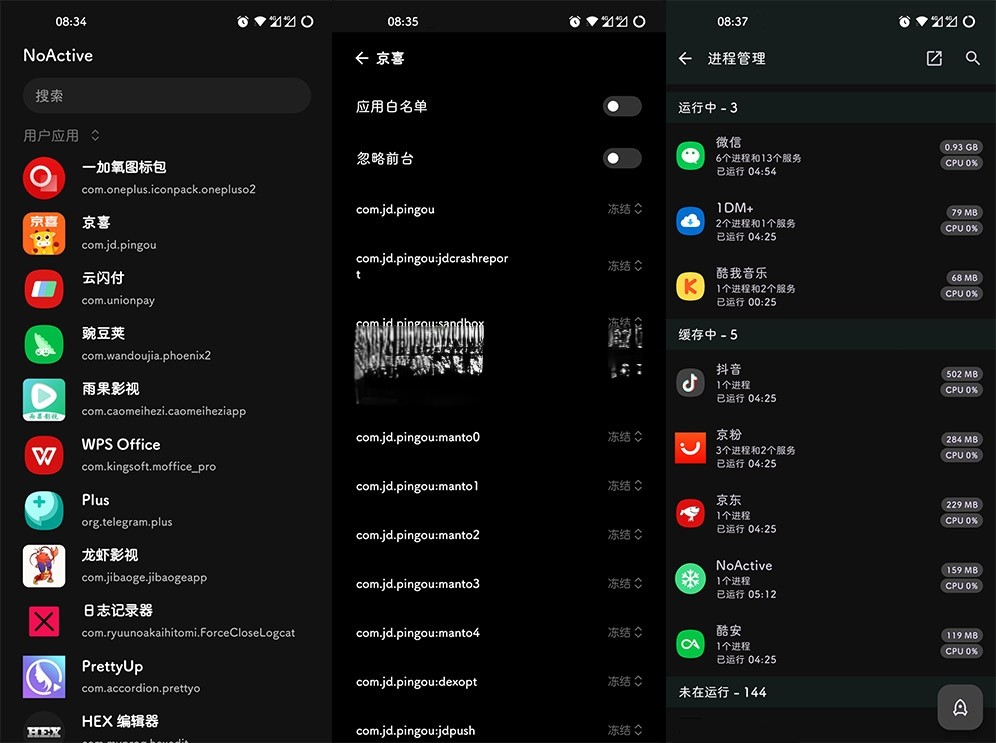Open 冻结 dropdown for manto0 process
Image resolution: width=996 pixels, height=743 pixels.
[625, 437]
